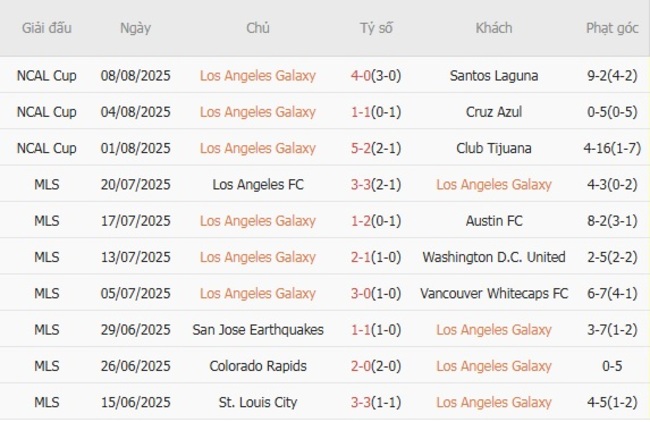Select the Phạt góc column header
The width and height of the screenshot is (650, 422).
[x=612, y=28]
